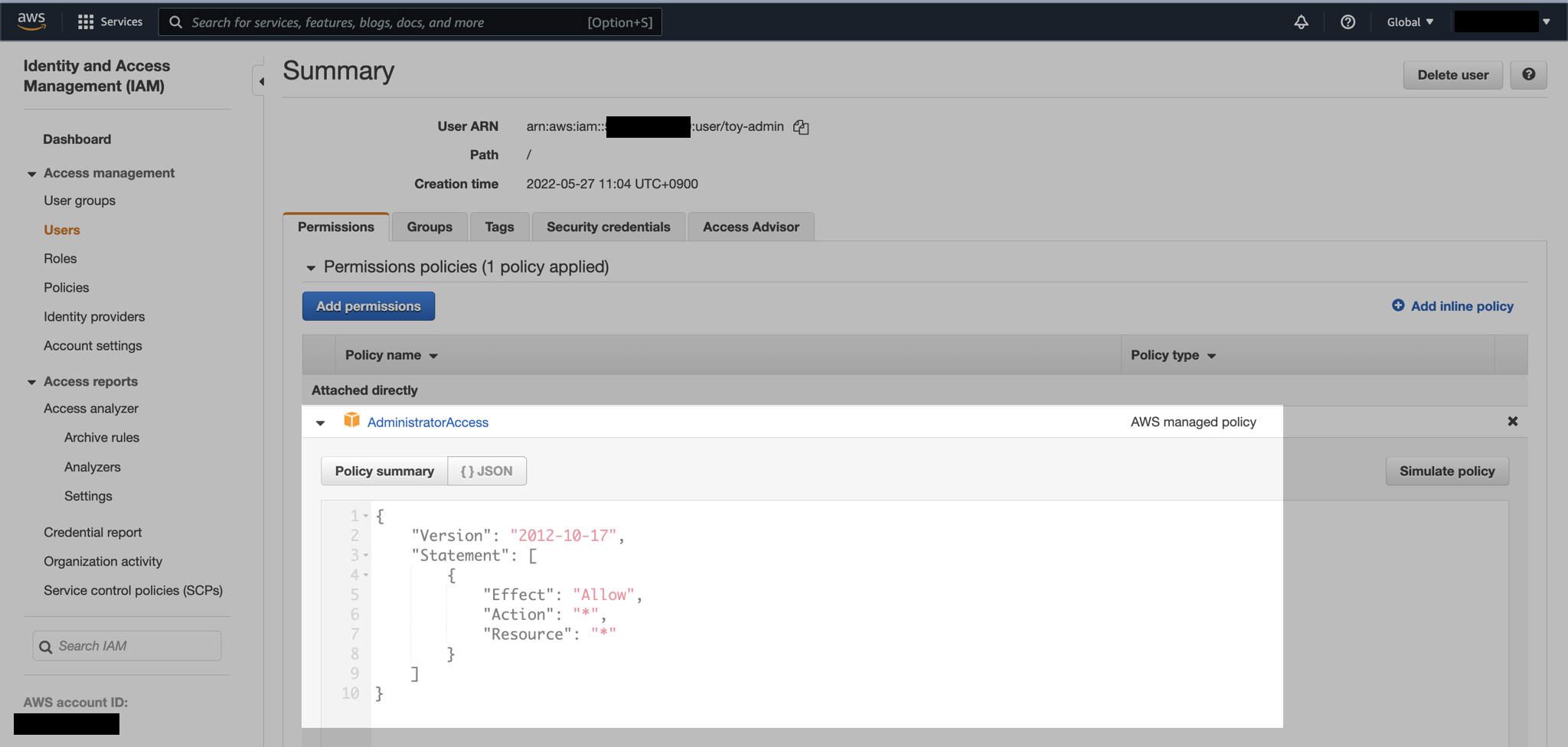Copy the User ARN to clipboard

click(x=801, y=127)
